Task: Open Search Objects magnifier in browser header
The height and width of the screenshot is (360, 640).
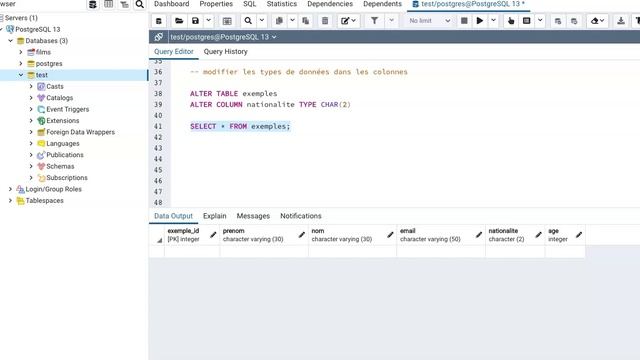Action: pyautogui.click(x=140, y=4)
